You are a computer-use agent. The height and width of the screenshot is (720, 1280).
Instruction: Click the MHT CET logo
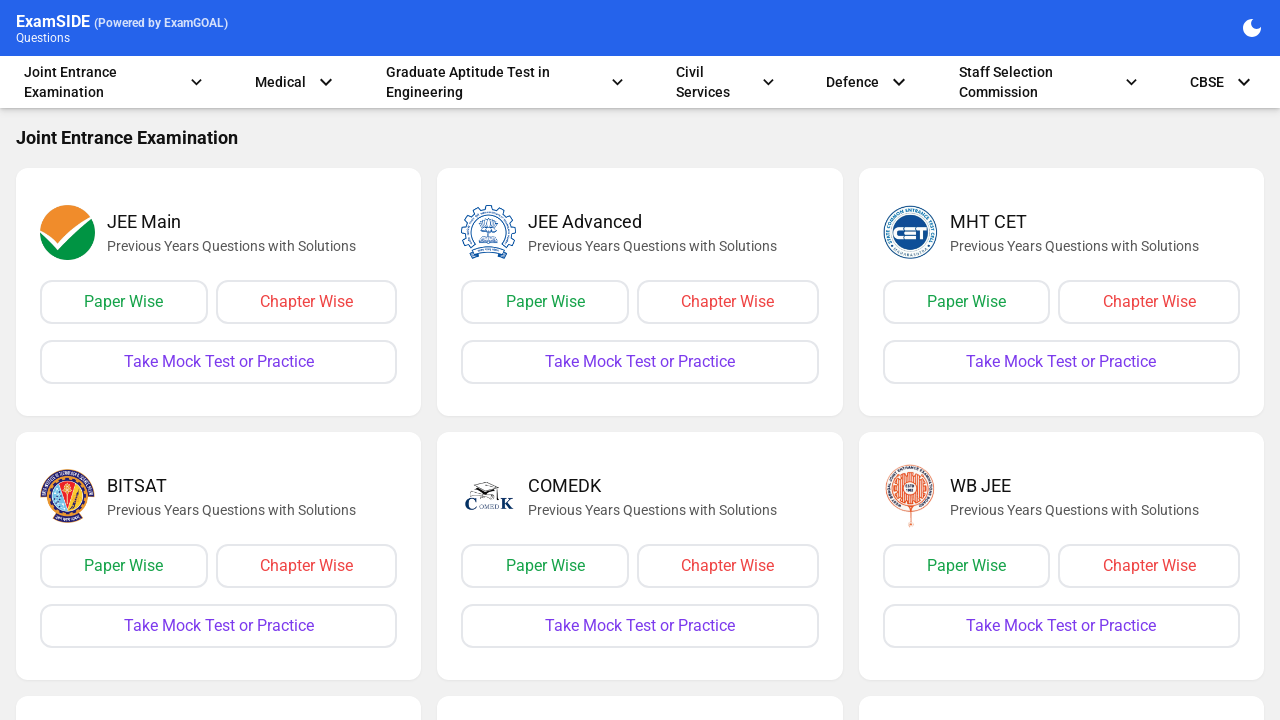(910, 232)
